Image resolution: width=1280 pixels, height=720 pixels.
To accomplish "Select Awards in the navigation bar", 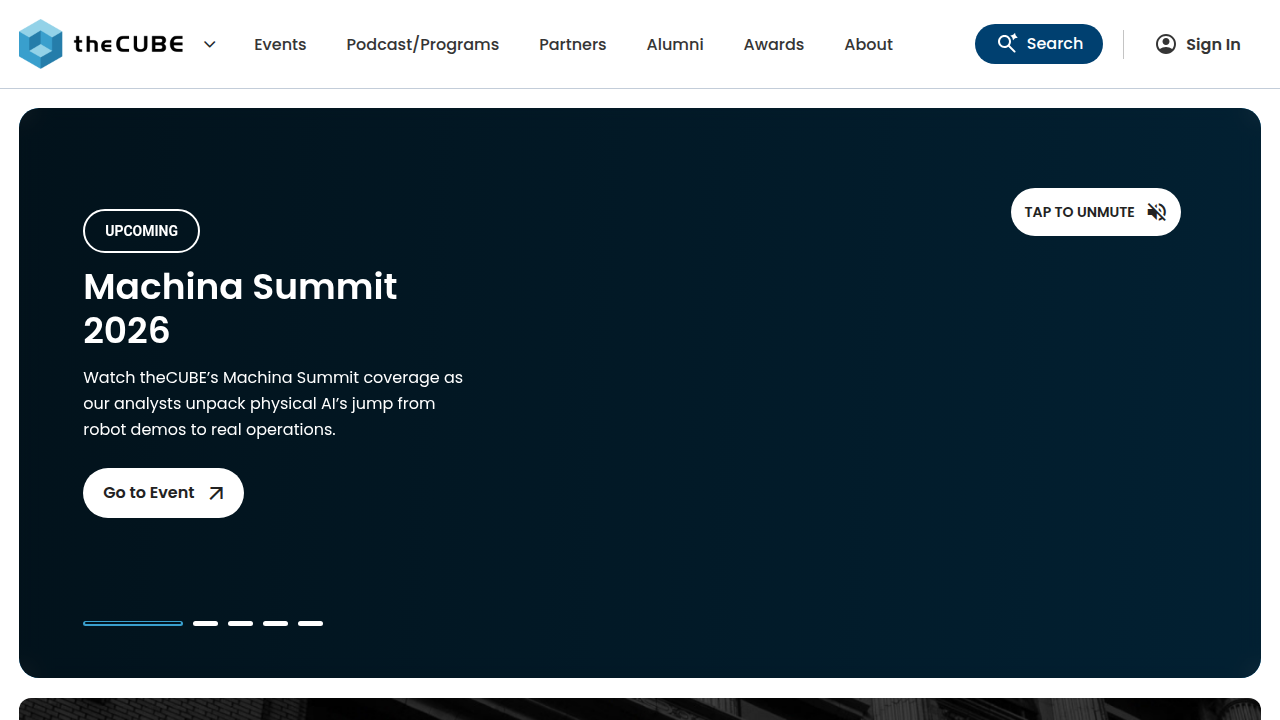I will (x=774, y=44).
